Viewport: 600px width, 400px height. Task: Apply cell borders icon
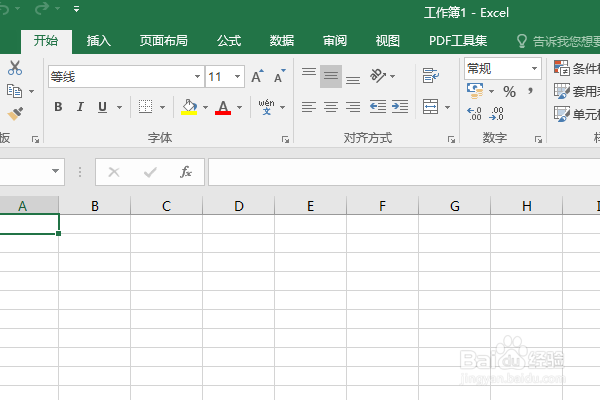coord(145,107)
